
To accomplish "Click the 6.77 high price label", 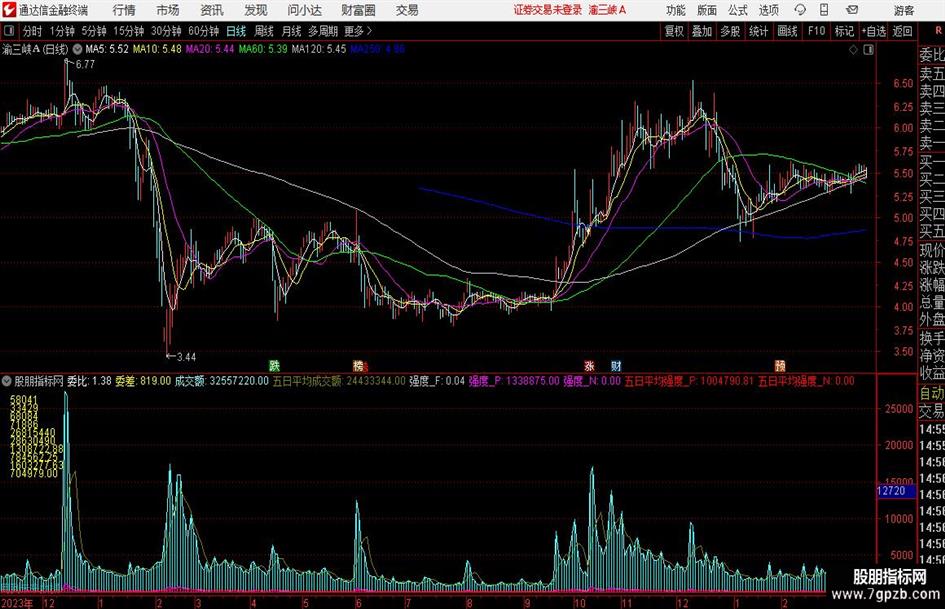I will point(85,65).
